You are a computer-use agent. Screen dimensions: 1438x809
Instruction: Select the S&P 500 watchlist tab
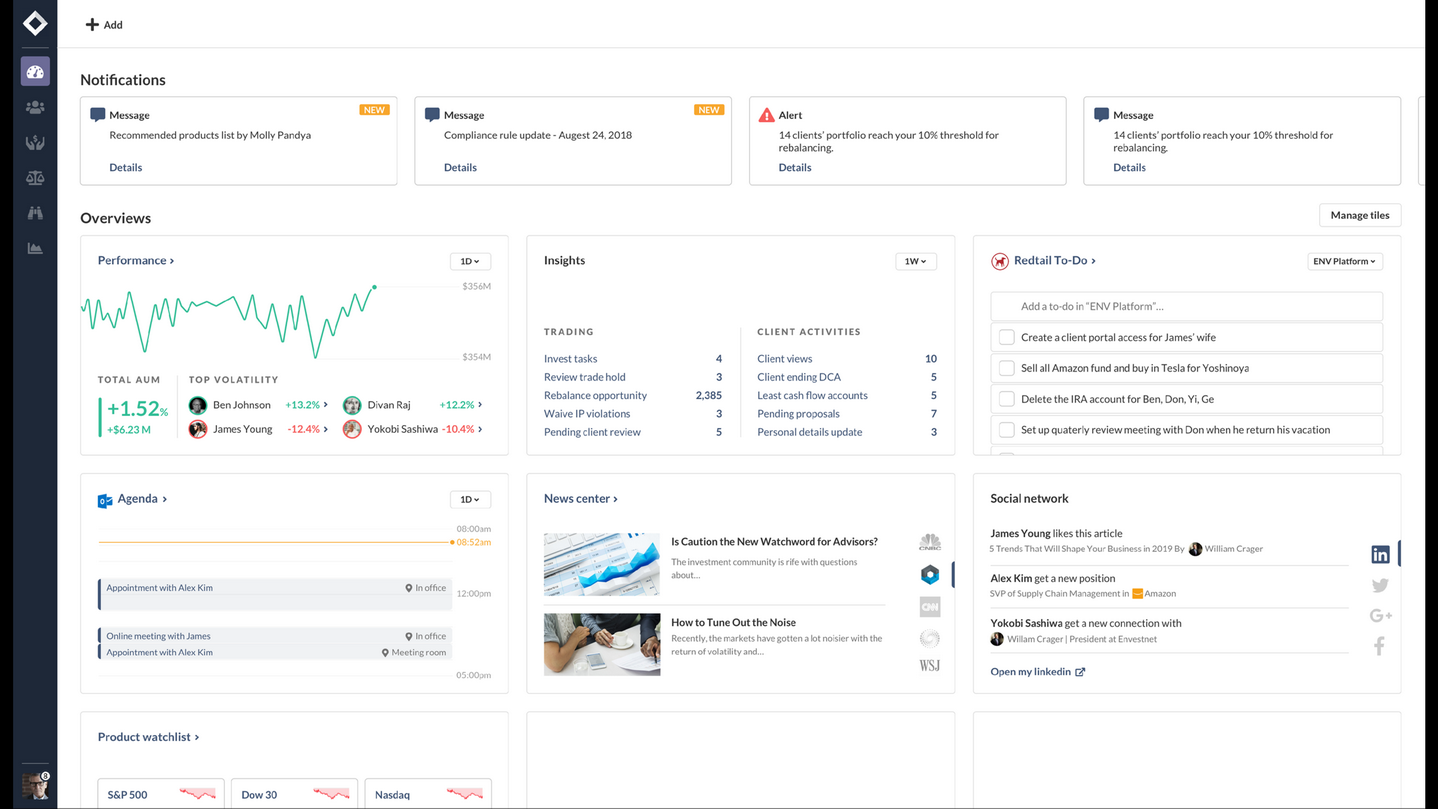point(160,794)
